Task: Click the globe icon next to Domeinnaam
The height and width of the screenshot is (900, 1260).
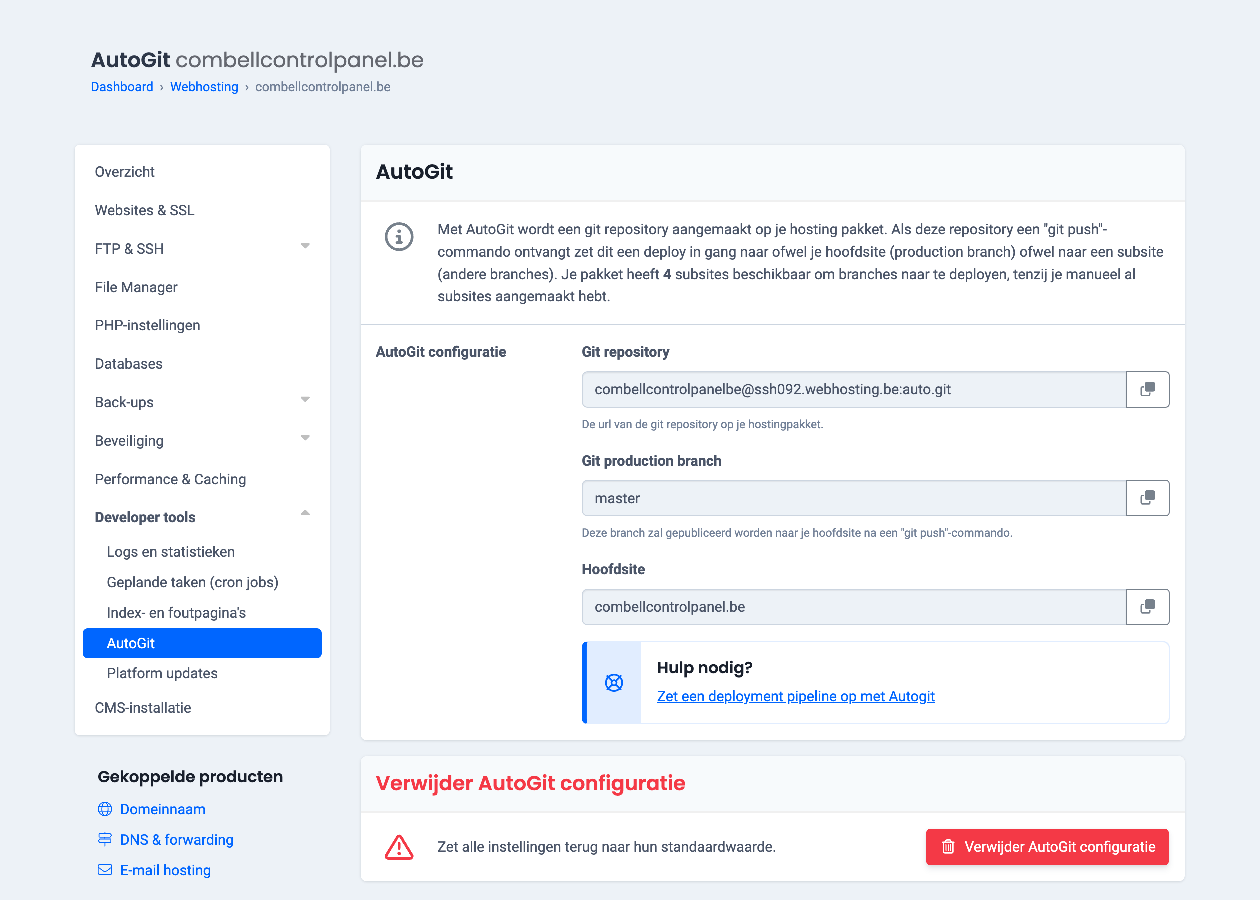Action: tap(105, 809)
